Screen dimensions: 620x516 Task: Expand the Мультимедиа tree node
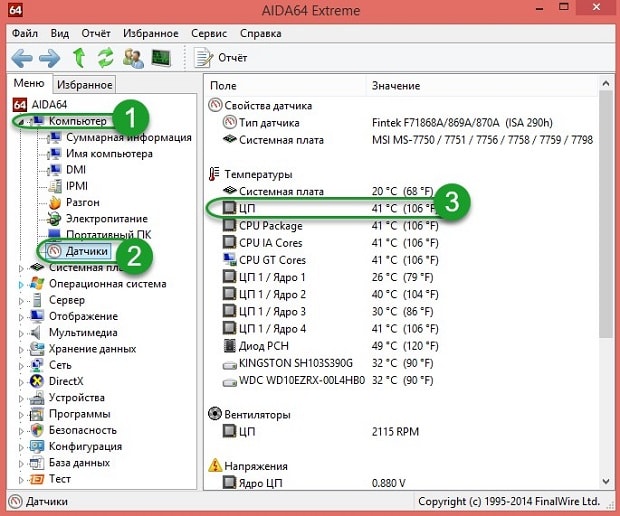(21, 333)
